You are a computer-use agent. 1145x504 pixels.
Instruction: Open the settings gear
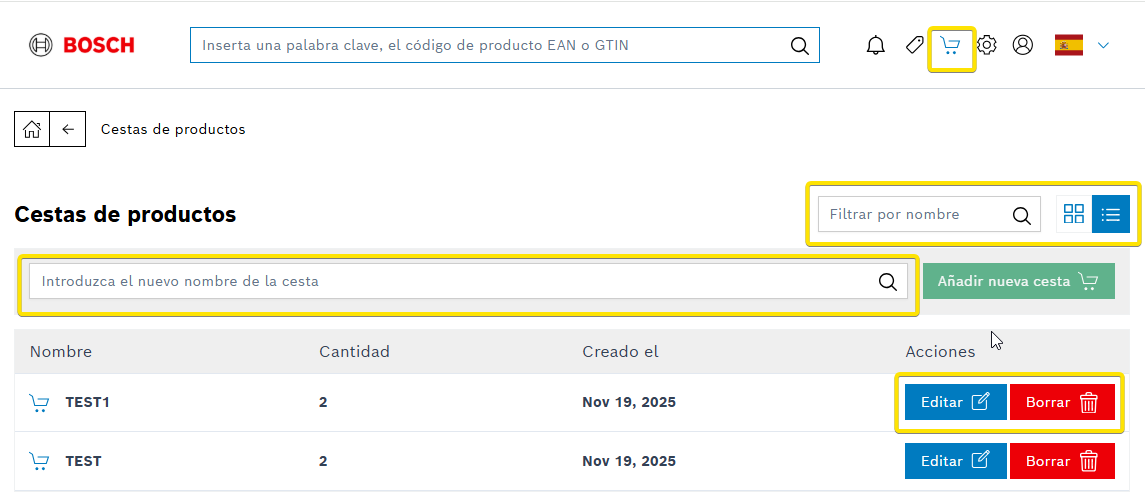987,45
